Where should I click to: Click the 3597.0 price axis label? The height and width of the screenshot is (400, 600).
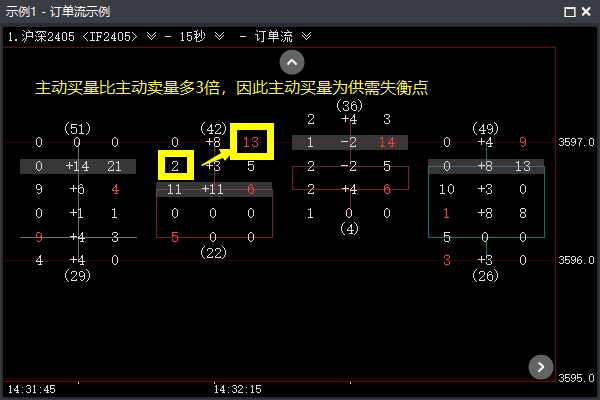[x=577, y=142]
